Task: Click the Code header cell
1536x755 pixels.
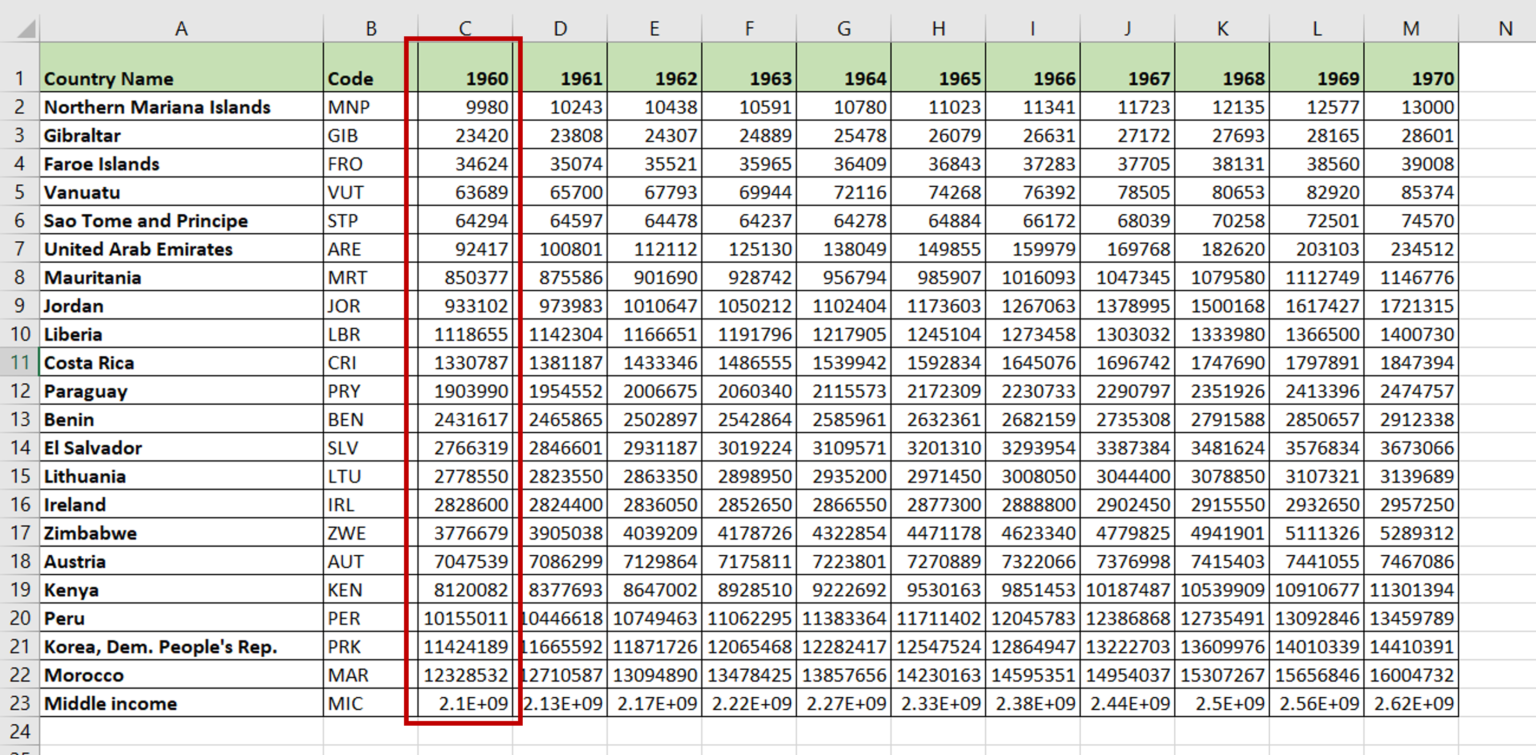Action: (370, 78)
